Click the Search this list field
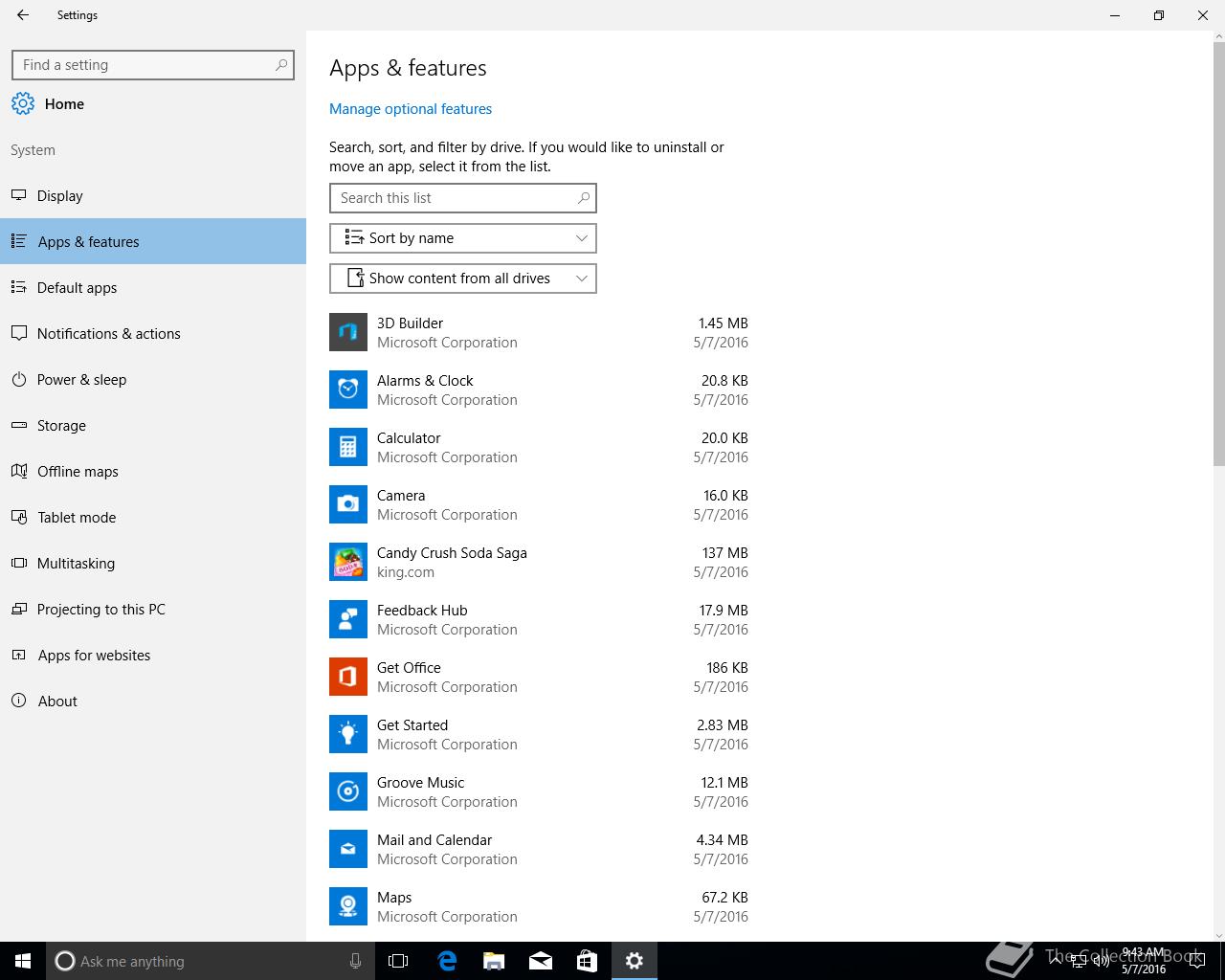The width and height of the screenshot is (1225, 980). 463,198
